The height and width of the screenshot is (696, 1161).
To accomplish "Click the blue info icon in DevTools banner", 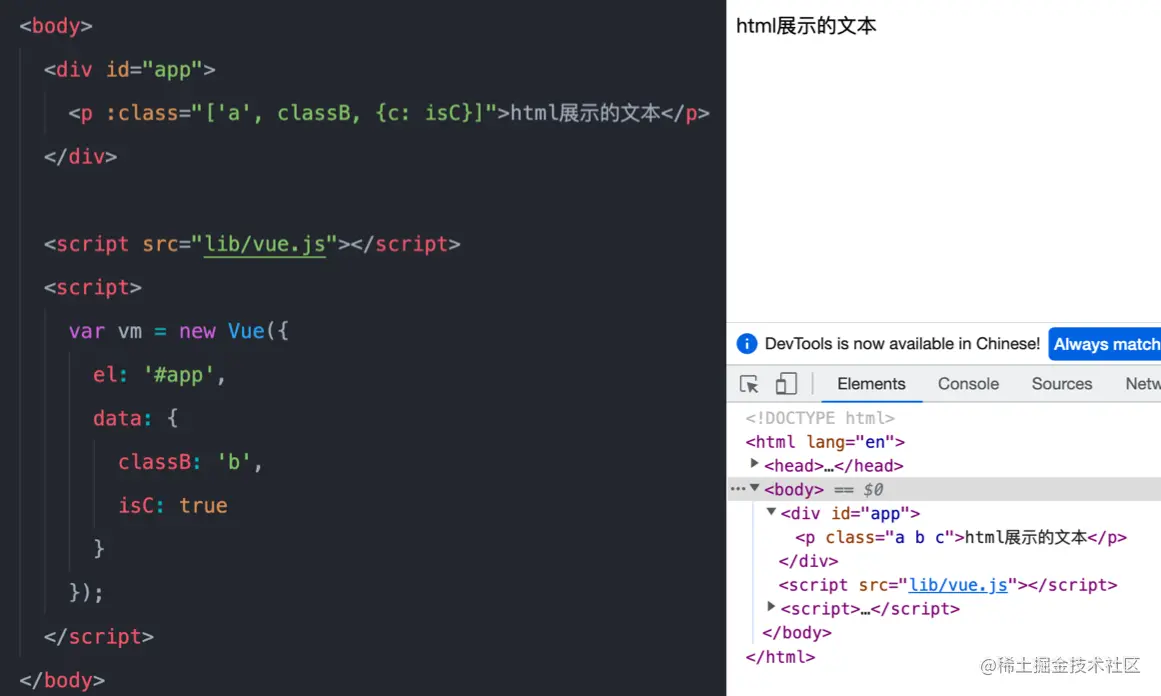I will coord(746,344).
